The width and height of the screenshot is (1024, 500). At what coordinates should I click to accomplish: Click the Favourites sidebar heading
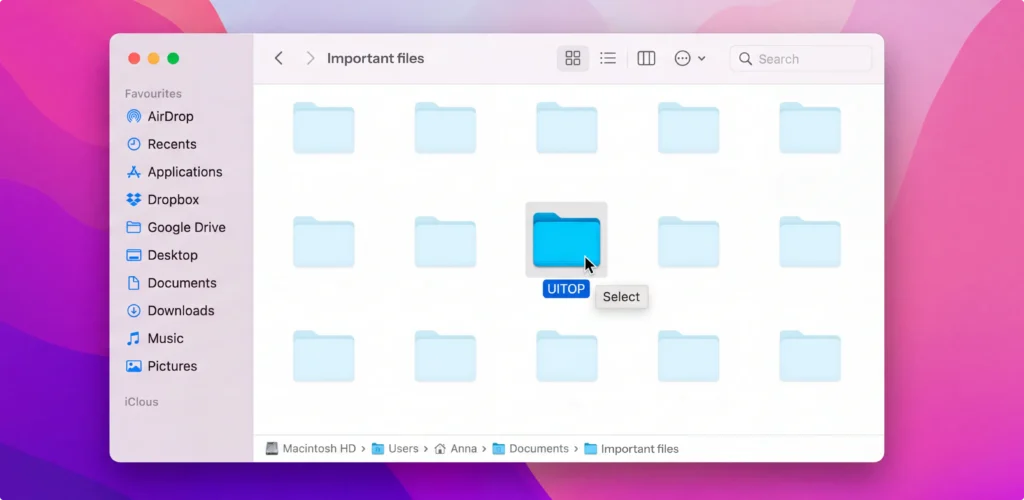pos(153,94)
